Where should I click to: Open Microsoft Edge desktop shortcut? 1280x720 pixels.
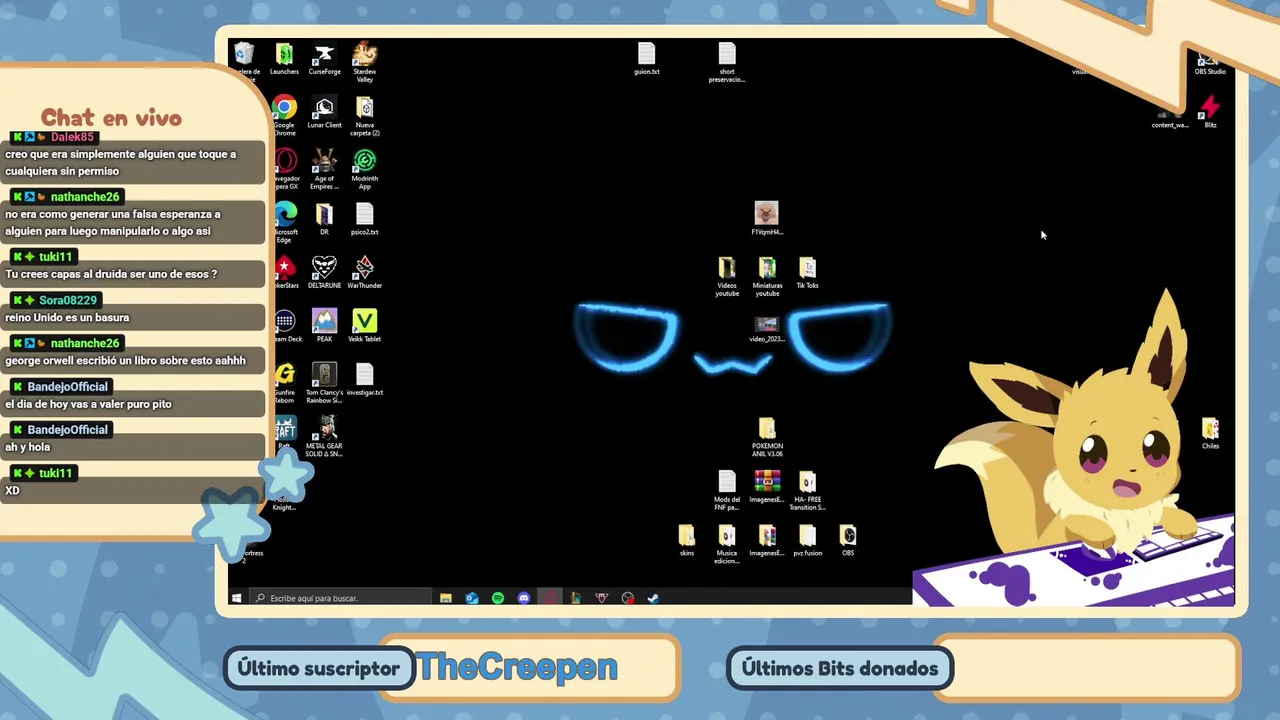pyautogui.click(x=285, y=222)
